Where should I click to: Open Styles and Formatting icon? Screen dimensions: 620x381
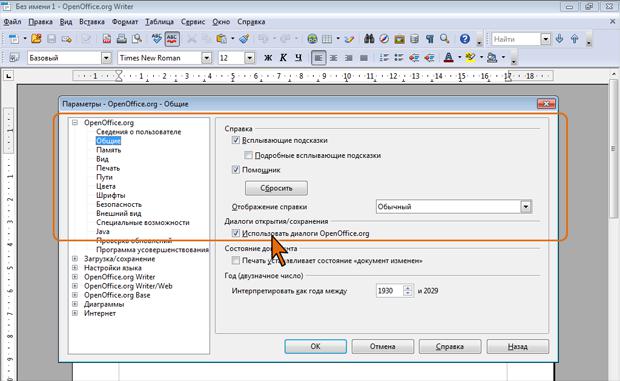[x=14, y=58]
